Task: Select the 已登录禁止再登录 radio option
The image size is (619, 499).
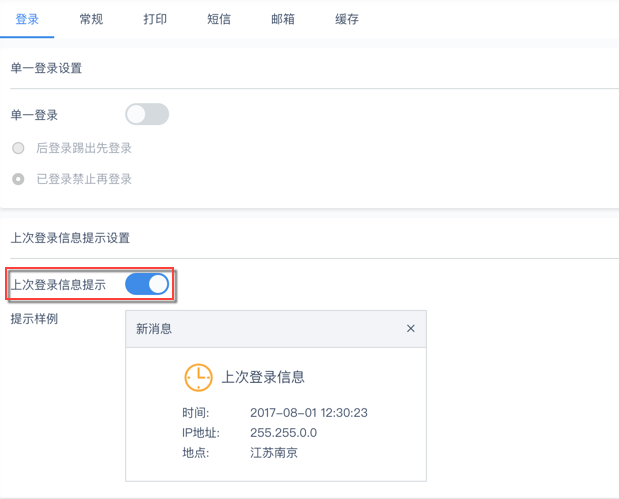Action: (18, 179)
